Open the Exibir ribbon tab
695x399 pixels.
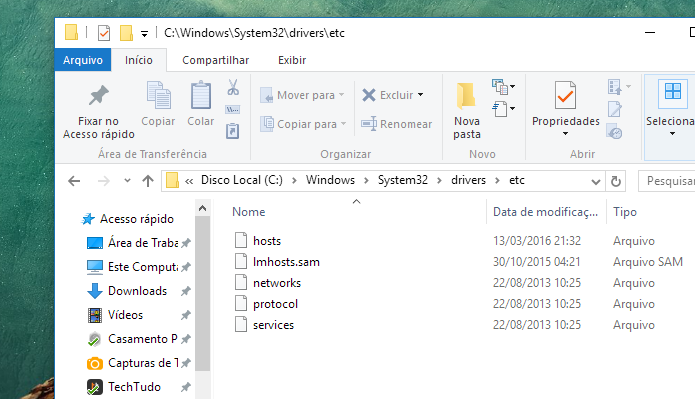pos(292,60)
